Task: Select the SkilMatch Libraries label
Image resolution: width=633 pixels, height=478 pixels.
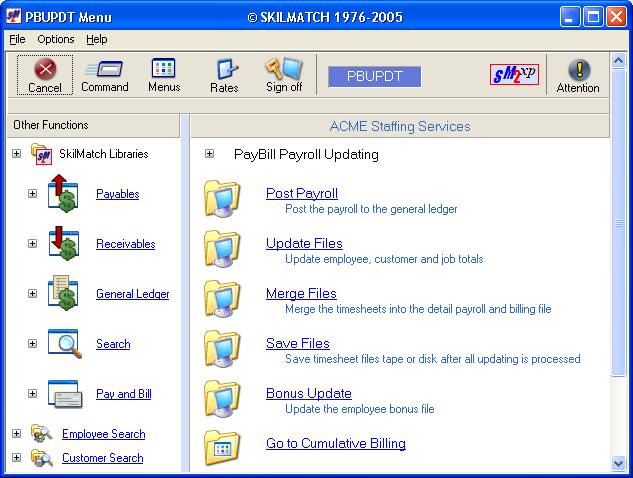Action: point(104,154)
